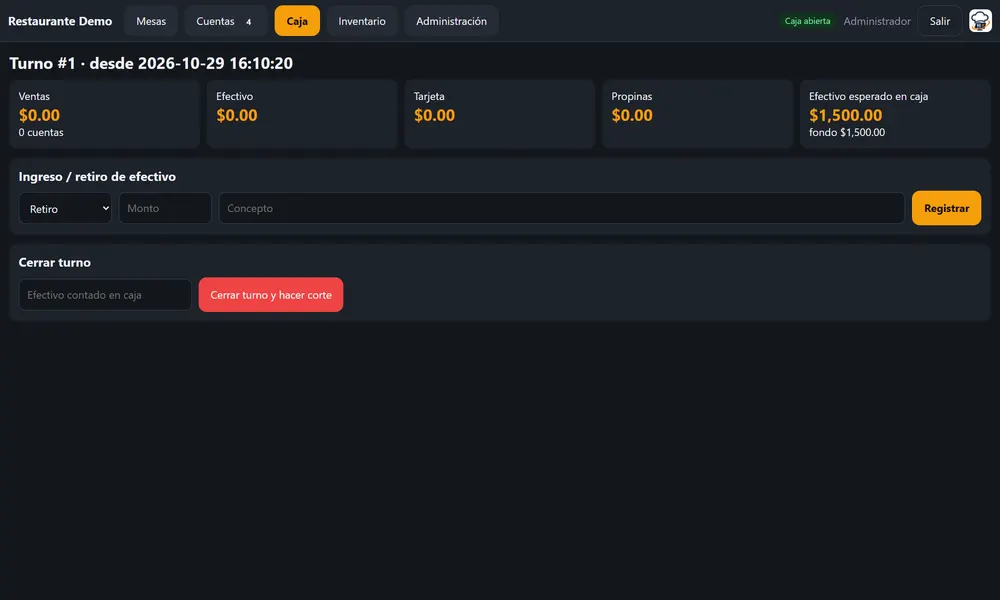Go to the Inventario tab
This screenshot has width=1000, height=600.
click(362, 21)
